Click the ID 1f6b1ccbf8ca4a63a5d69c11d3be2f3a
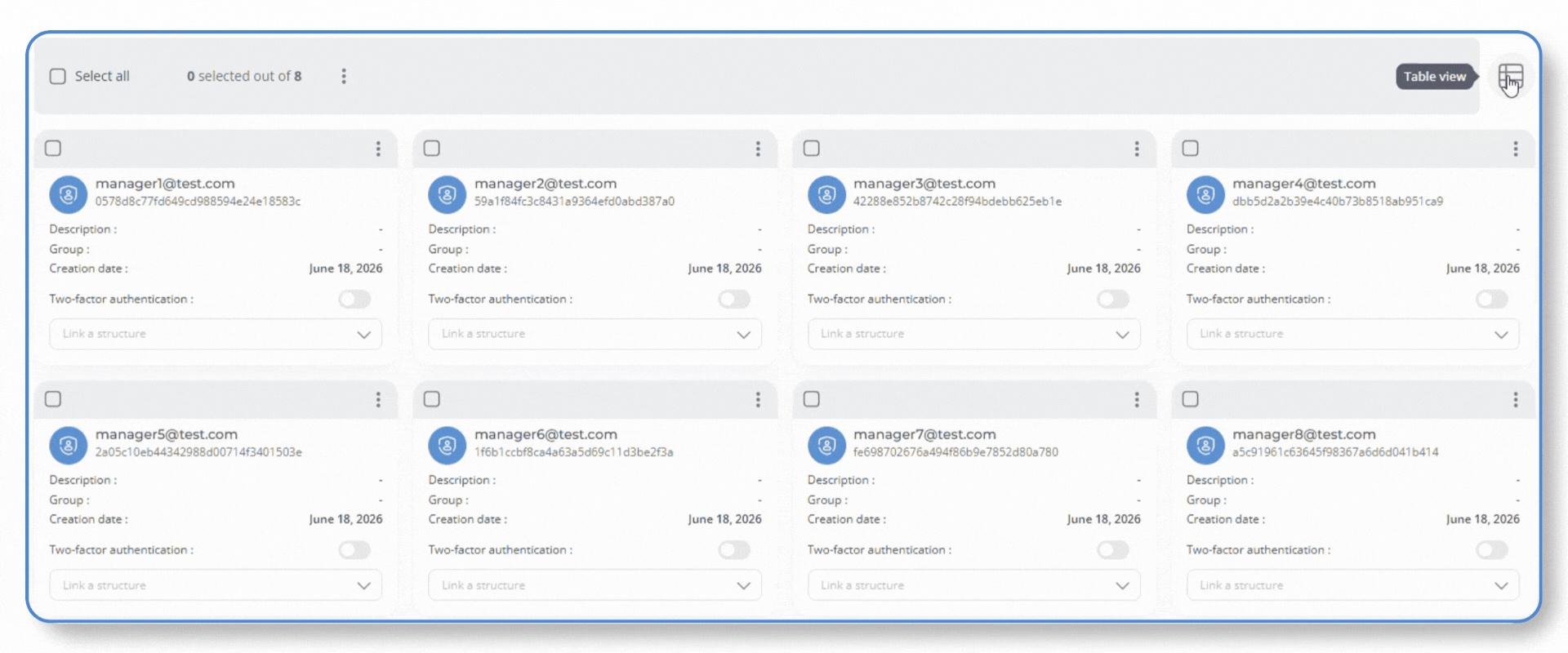 click(x=574, y=452)
